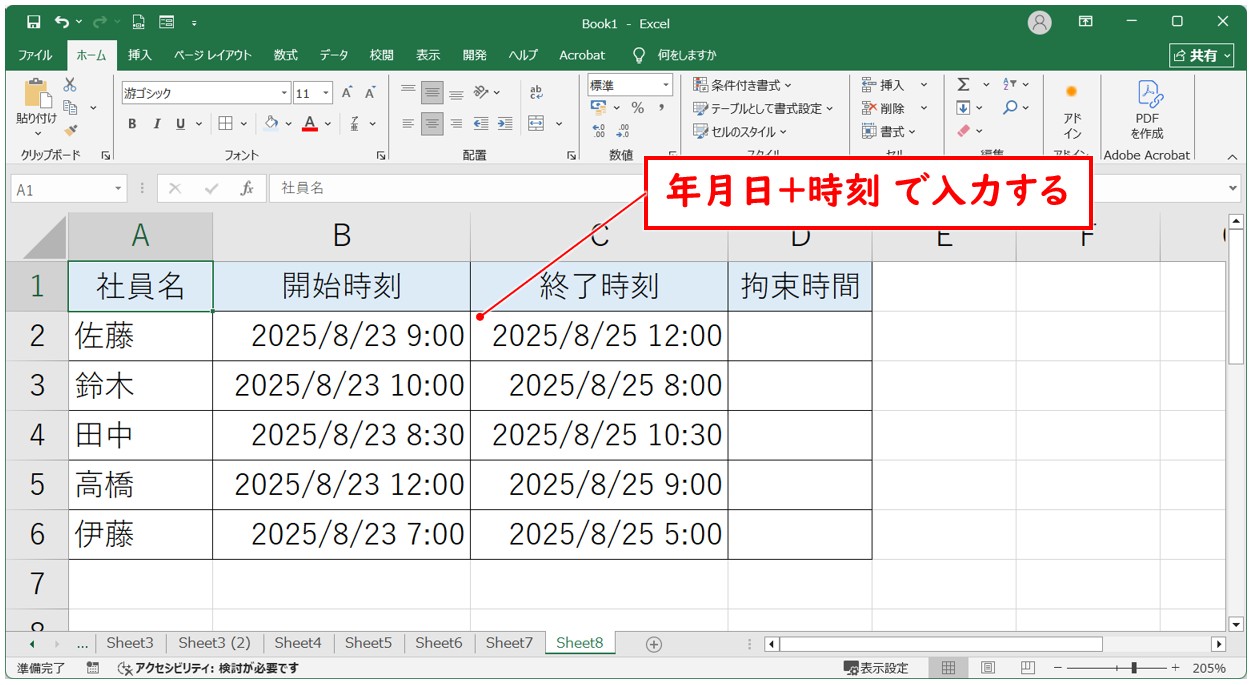Undo the last action
Image resolution: width=1252 pixels, height=685 pixels.
[x=62, y=22]
